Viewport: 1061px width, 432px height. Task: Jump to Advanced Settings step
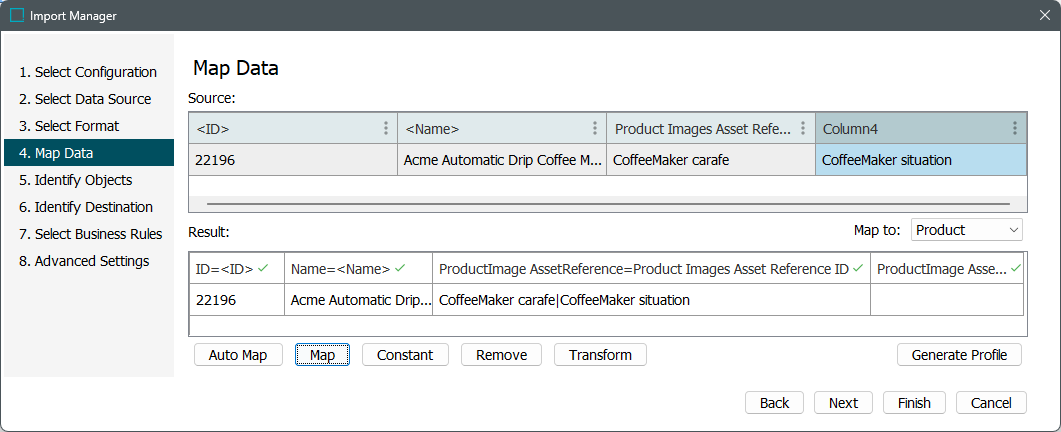(x=84, y=261)
